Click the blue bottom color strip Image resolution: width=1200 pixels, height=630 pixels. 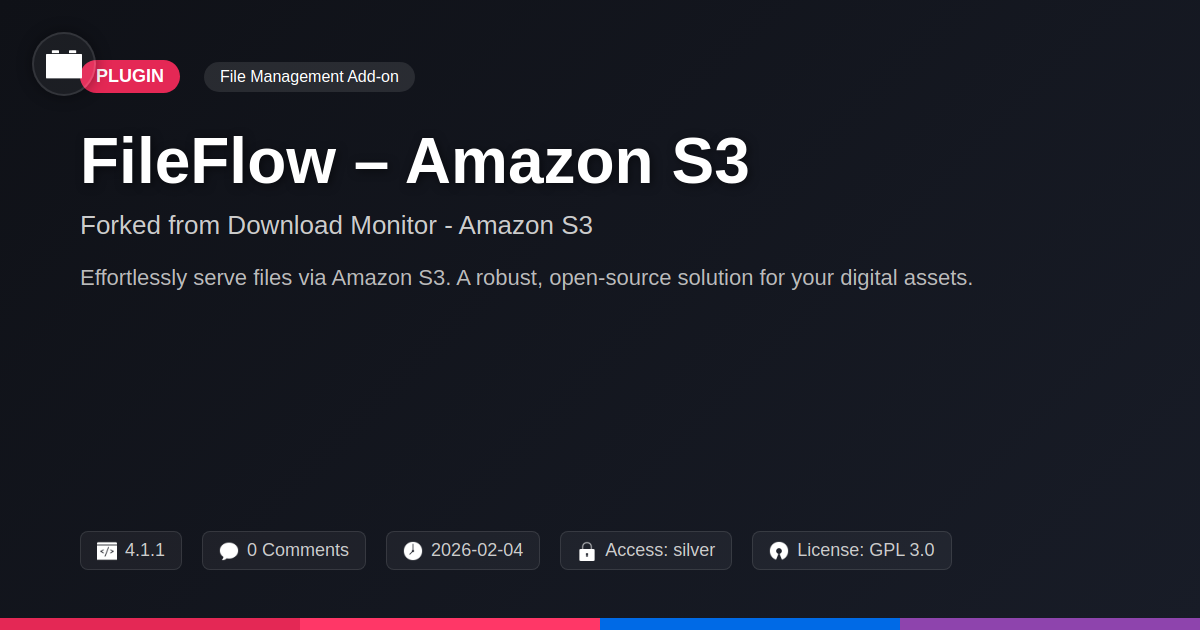(750, 623)
